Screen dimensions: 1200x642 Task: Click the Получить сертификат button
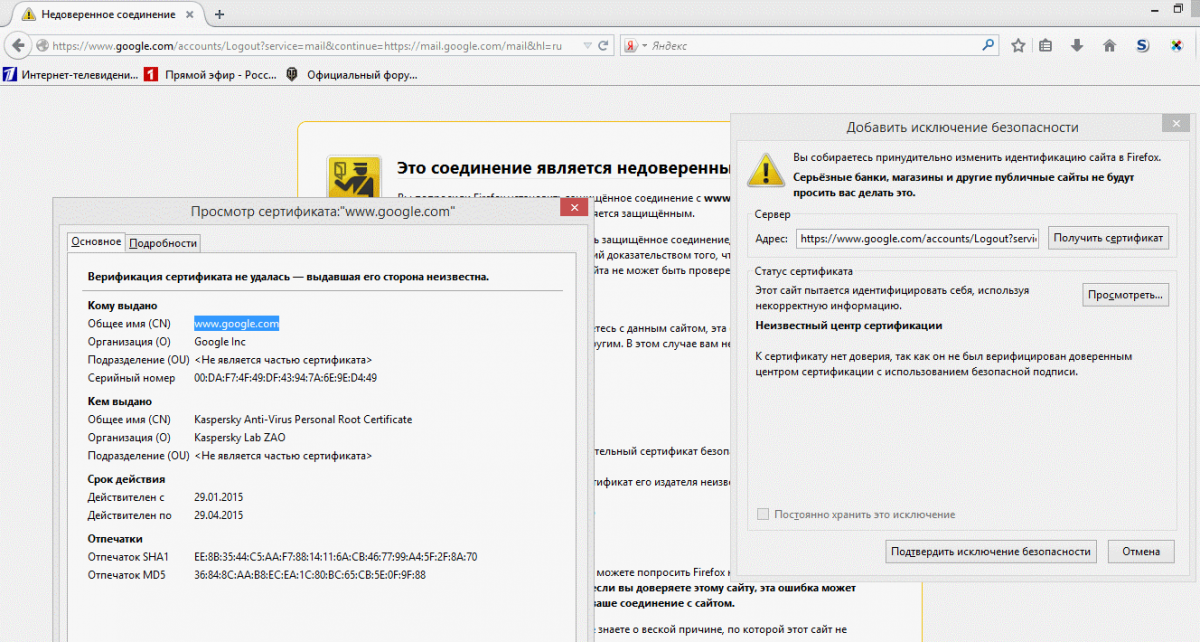click(1108, 238)
